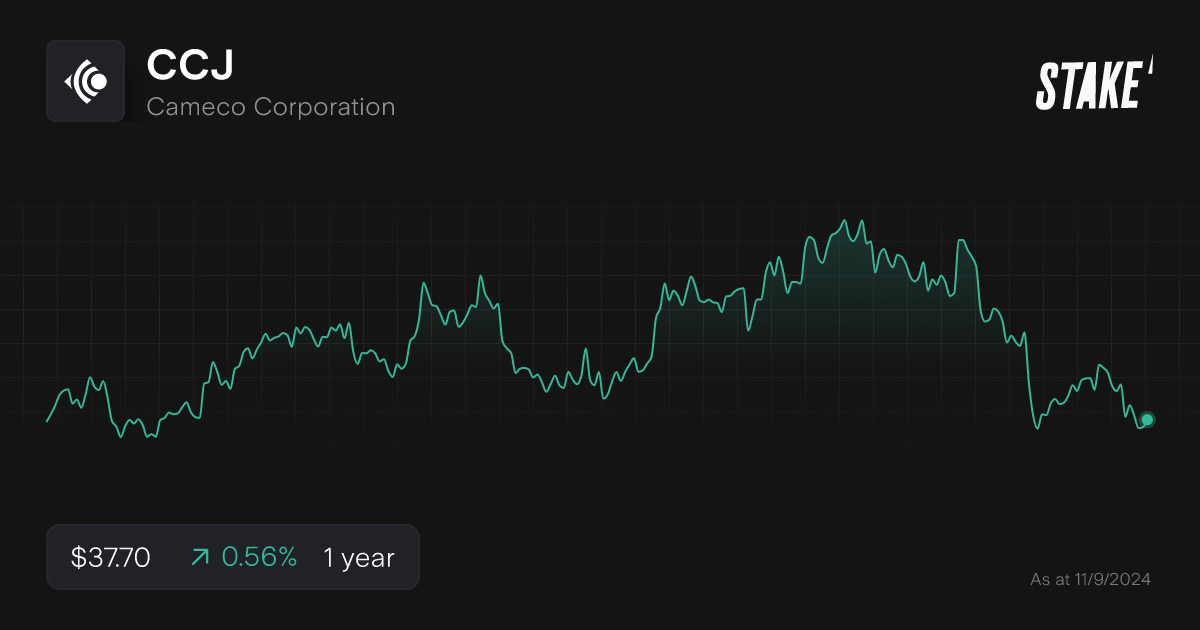This screenshot has width=1200, height=630.
Task: Select the Cameco Corporation company name
Action: 271,106
